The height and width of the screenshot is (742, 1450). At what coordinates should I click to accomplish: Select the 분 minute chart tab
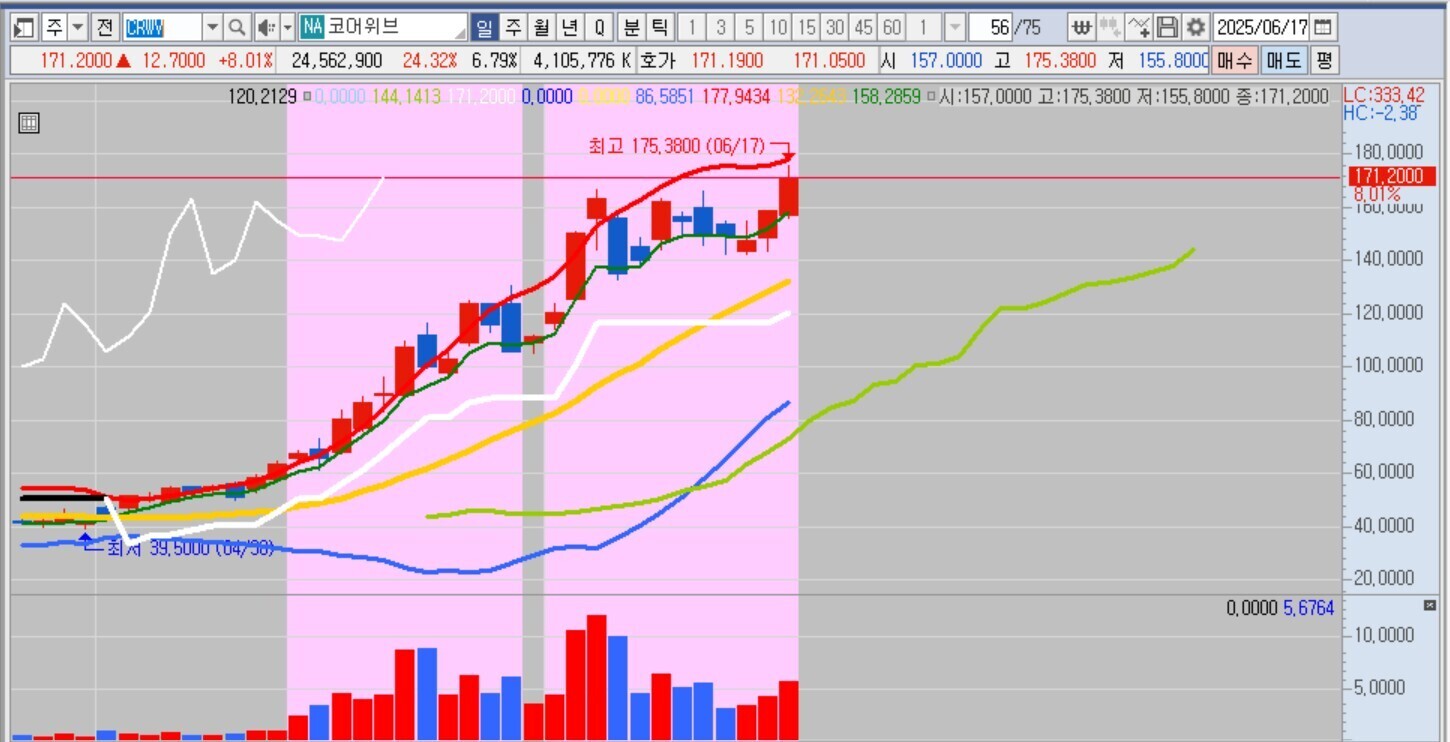(x=632, y=27)
